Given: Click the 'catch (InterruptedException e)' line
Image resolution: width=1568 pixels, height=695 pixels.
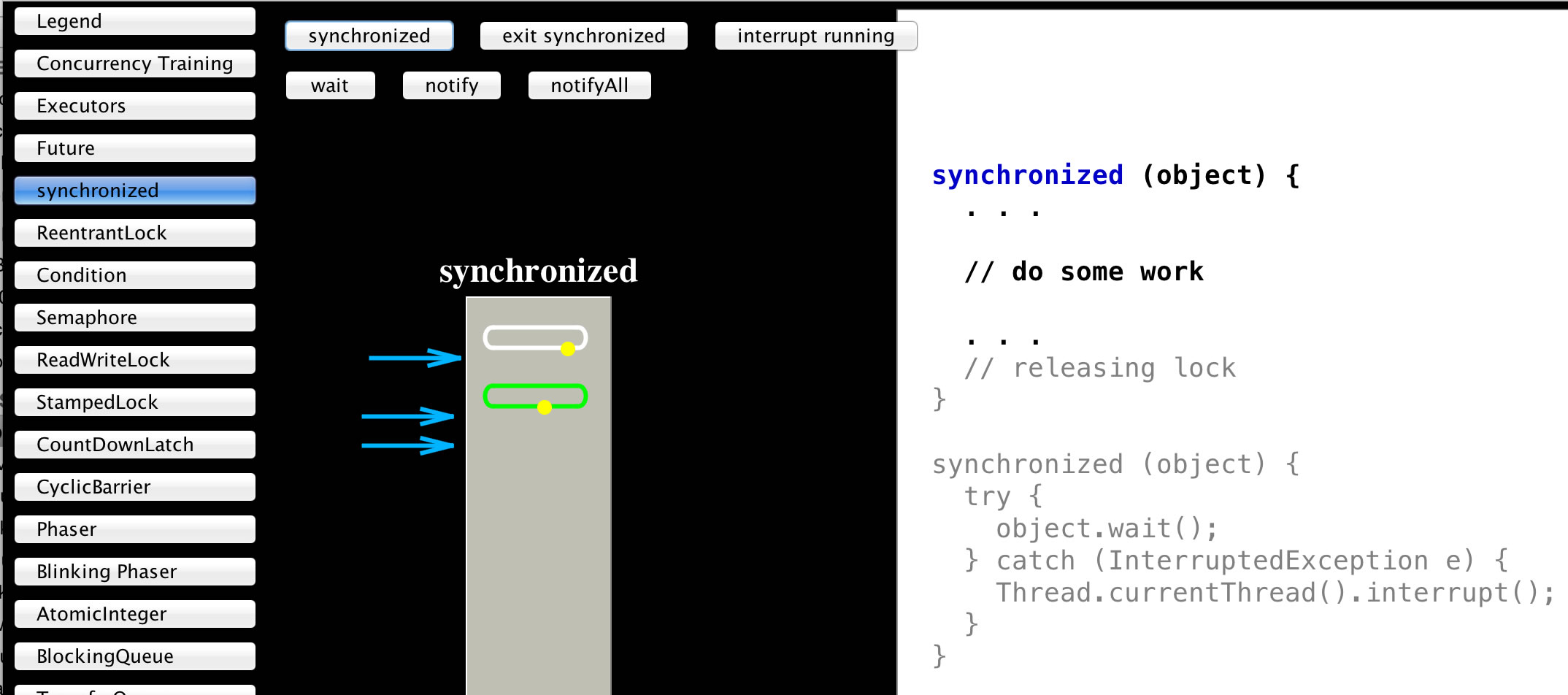Looking at the screenshot, I should (x=1237, y=561).
